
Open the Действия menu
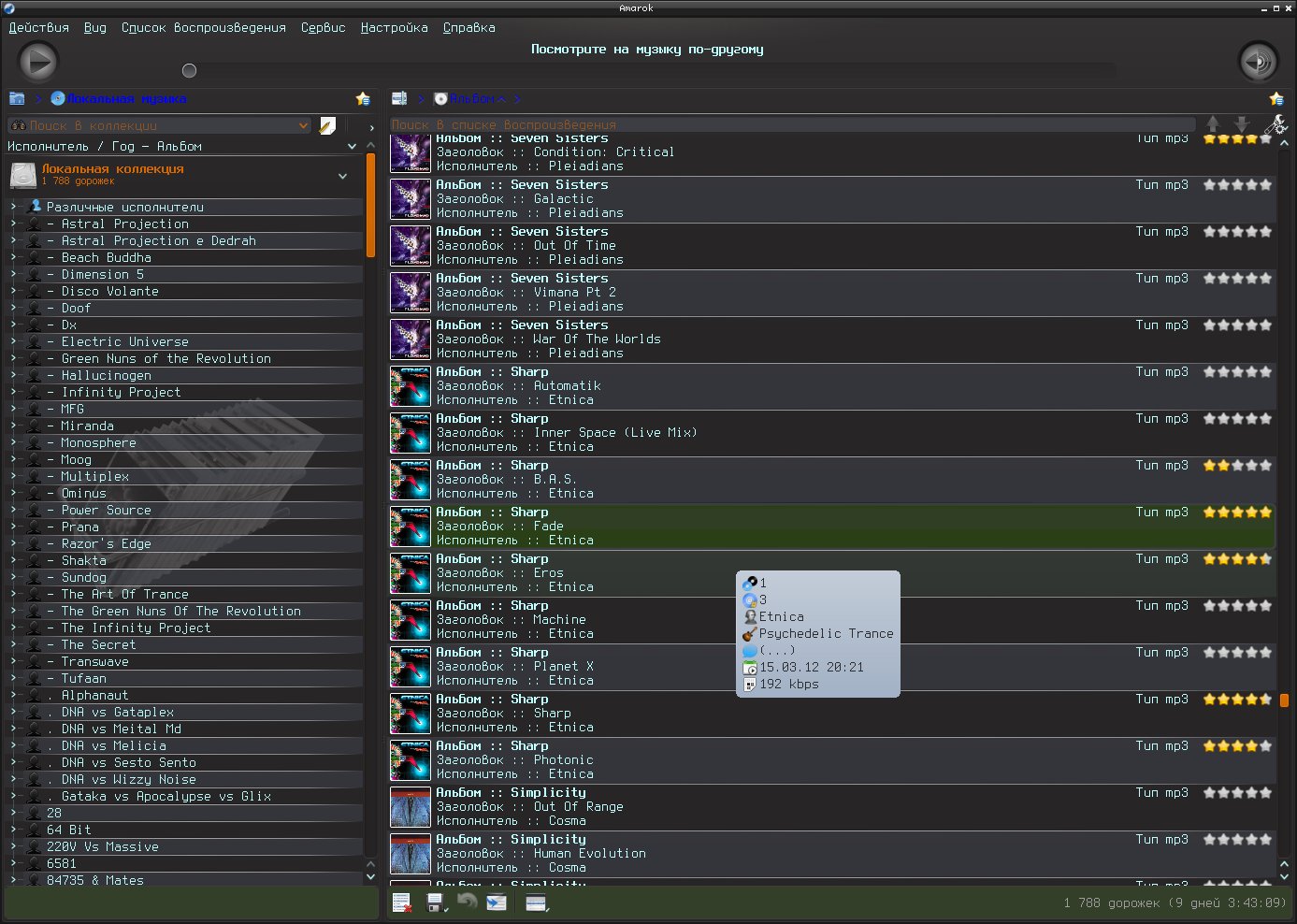click(x=38, y=28)
